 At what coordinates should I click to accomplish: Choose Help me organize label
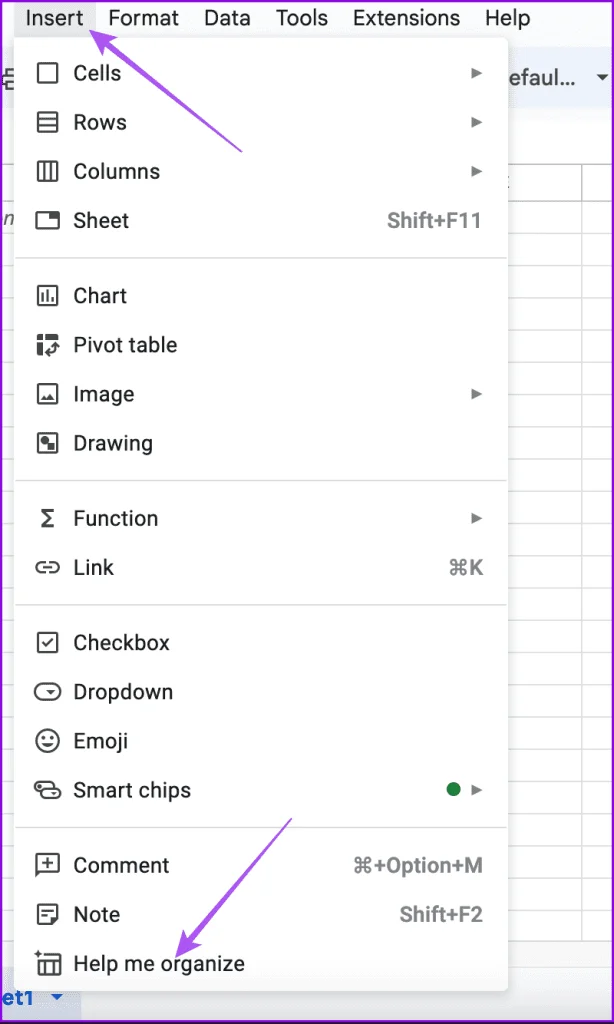pos(159,964)
